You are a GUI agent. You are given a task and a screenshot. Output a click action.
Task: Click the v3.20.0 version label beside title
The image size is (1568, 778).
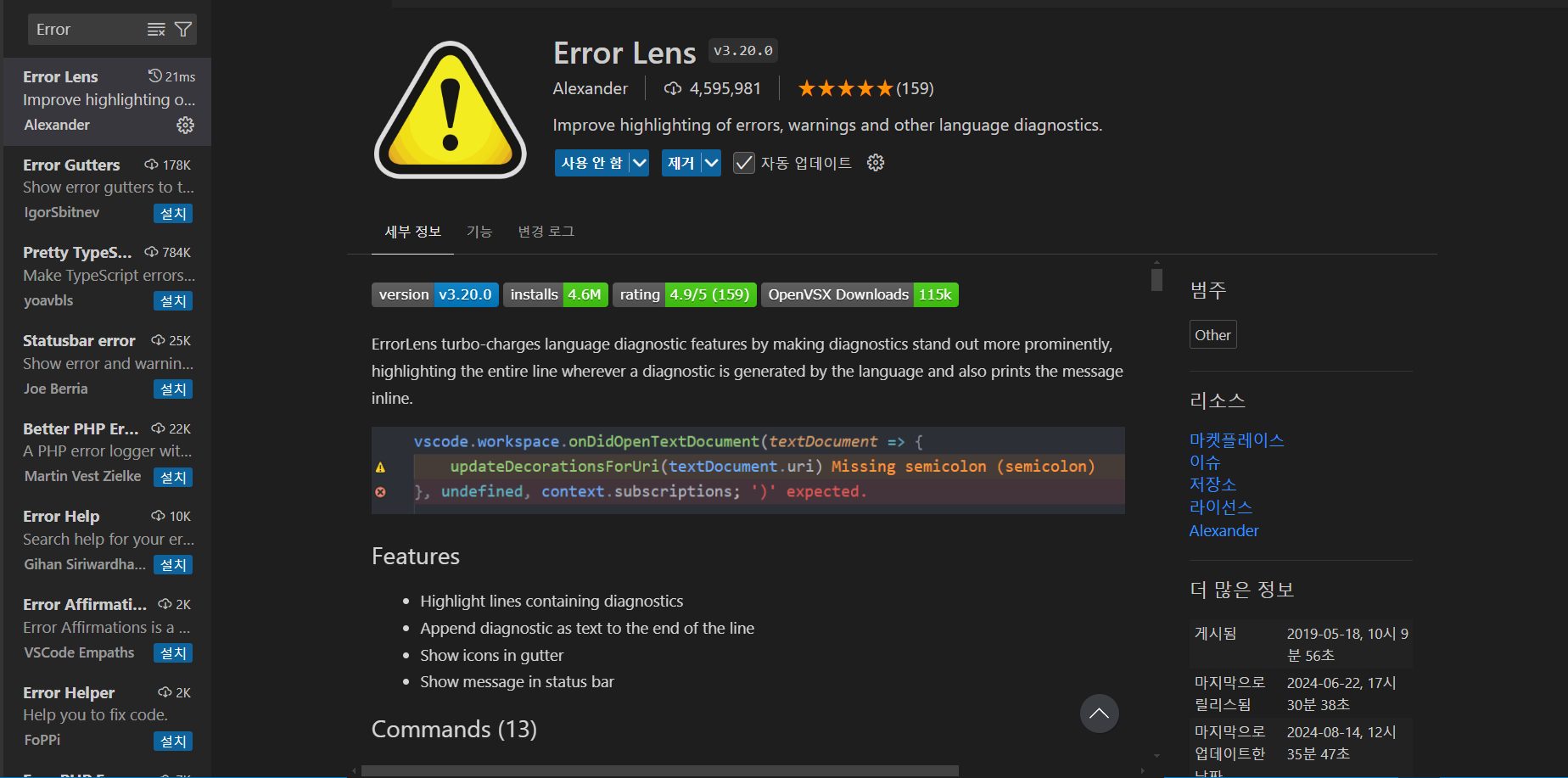[743, 51]
